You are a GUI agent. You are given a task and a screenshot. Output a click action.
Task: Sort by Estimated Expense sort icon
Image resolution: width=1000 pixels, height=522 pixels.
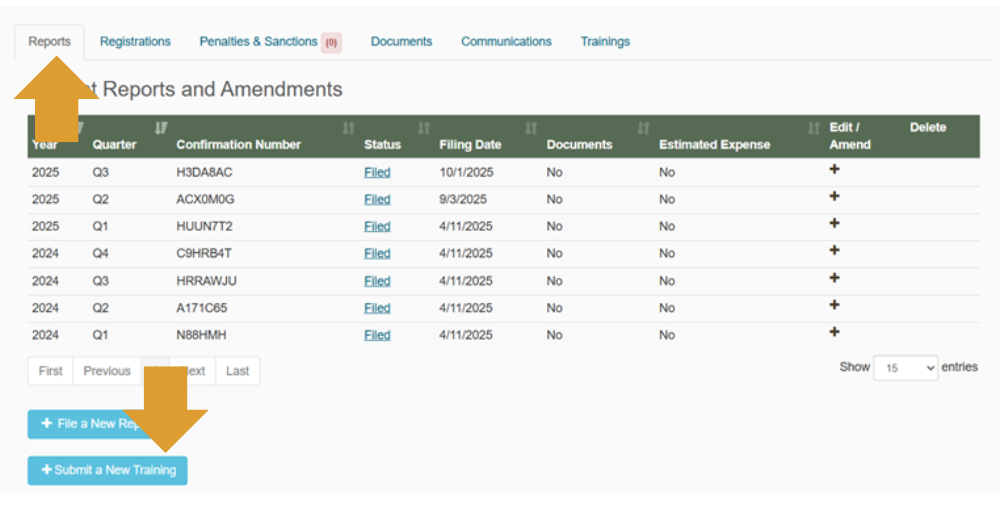tap(813, 128)
